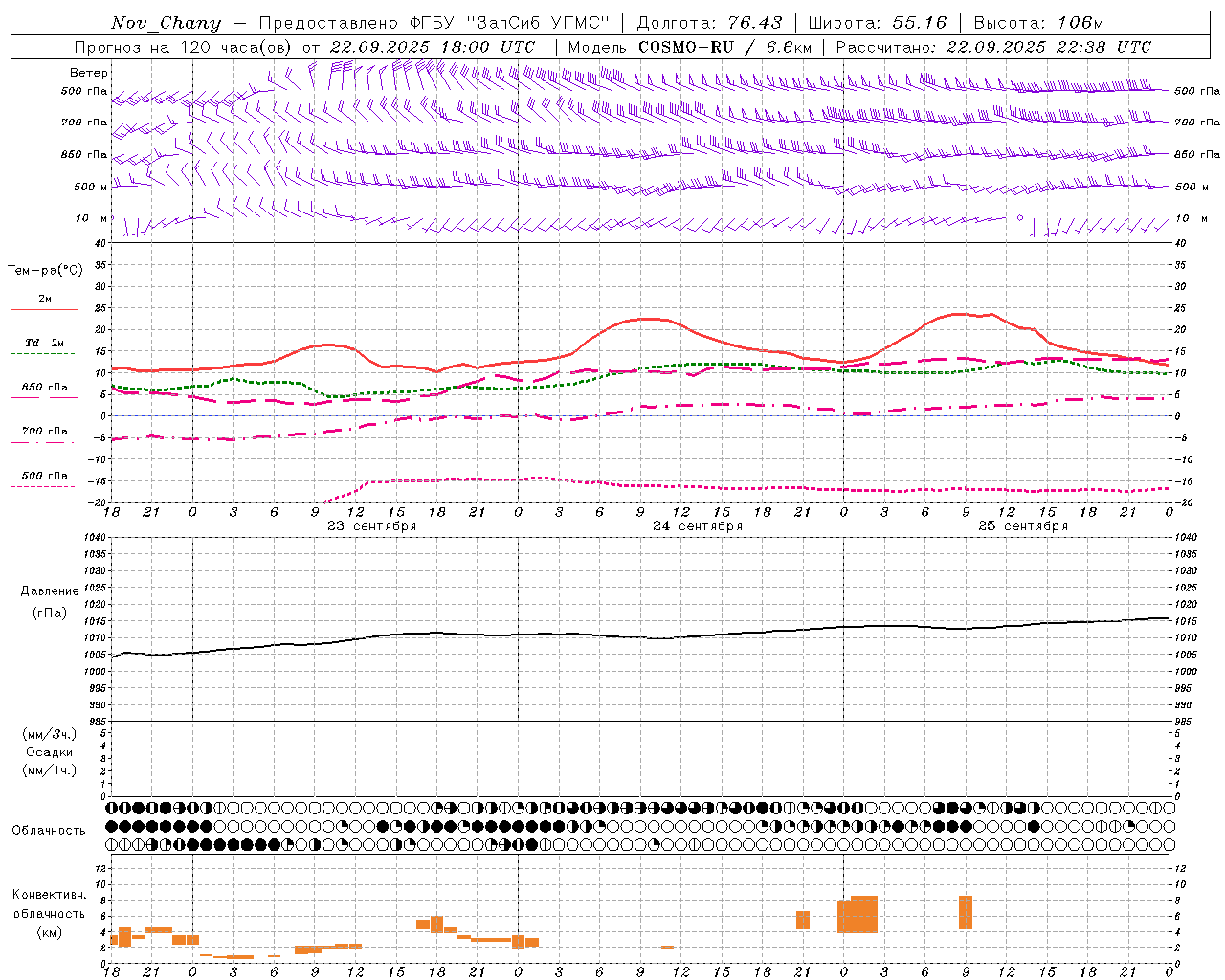Viewport: 1225px width, 980px height.
Task: Click the Осадки panel label
Action: [x=50, y=752]
